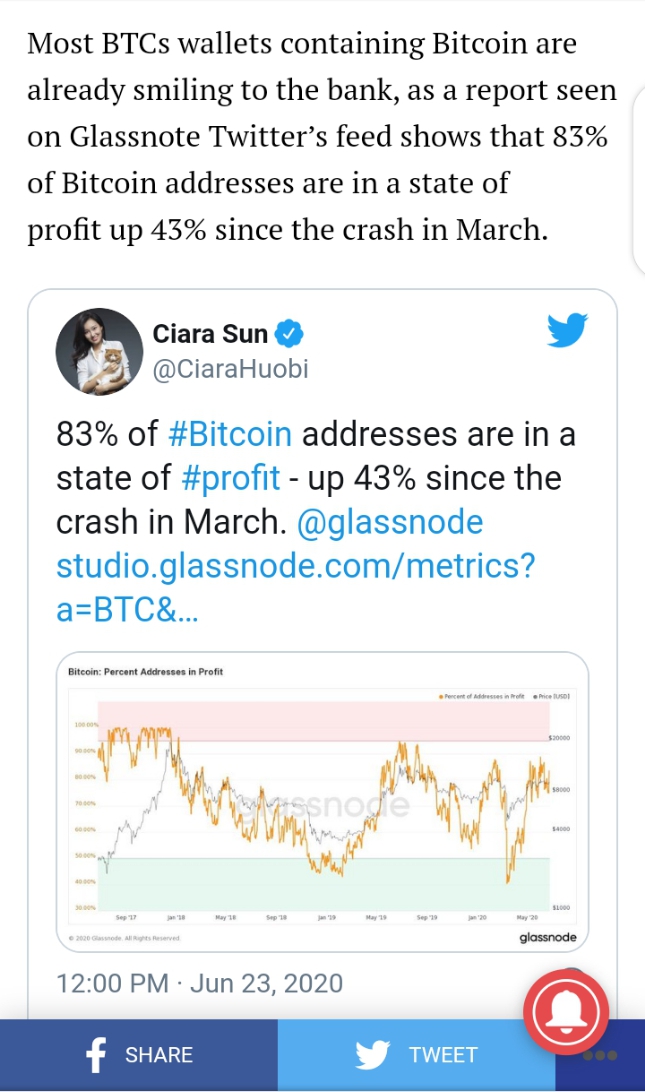Click the Ciara Sun display name
The image size is (645, 1092).
(210, 333)
